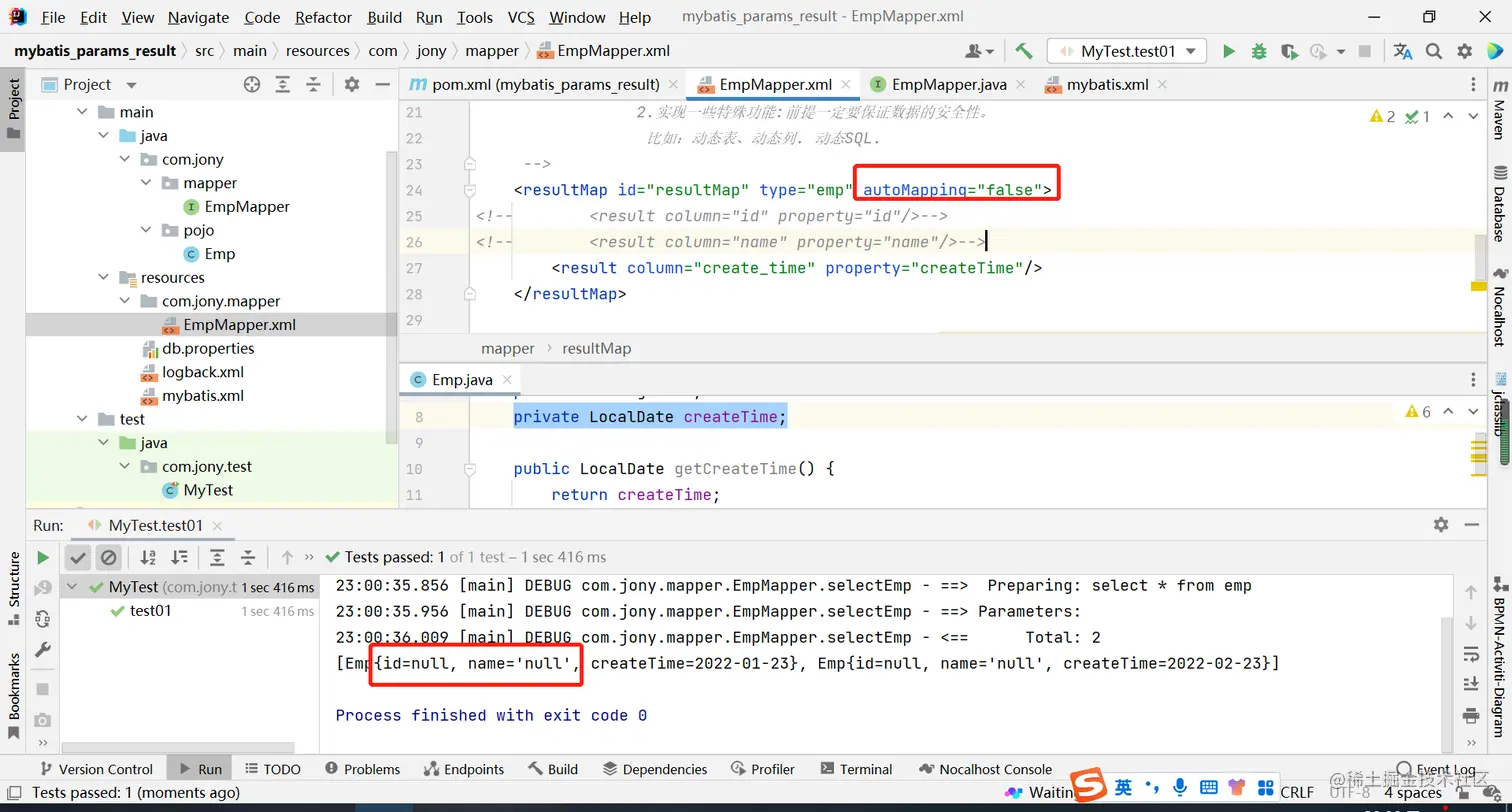Toggle Show Passed tests filter
Image resolution: width=1512 pixels, height=812 pixels.
[78, 557]
